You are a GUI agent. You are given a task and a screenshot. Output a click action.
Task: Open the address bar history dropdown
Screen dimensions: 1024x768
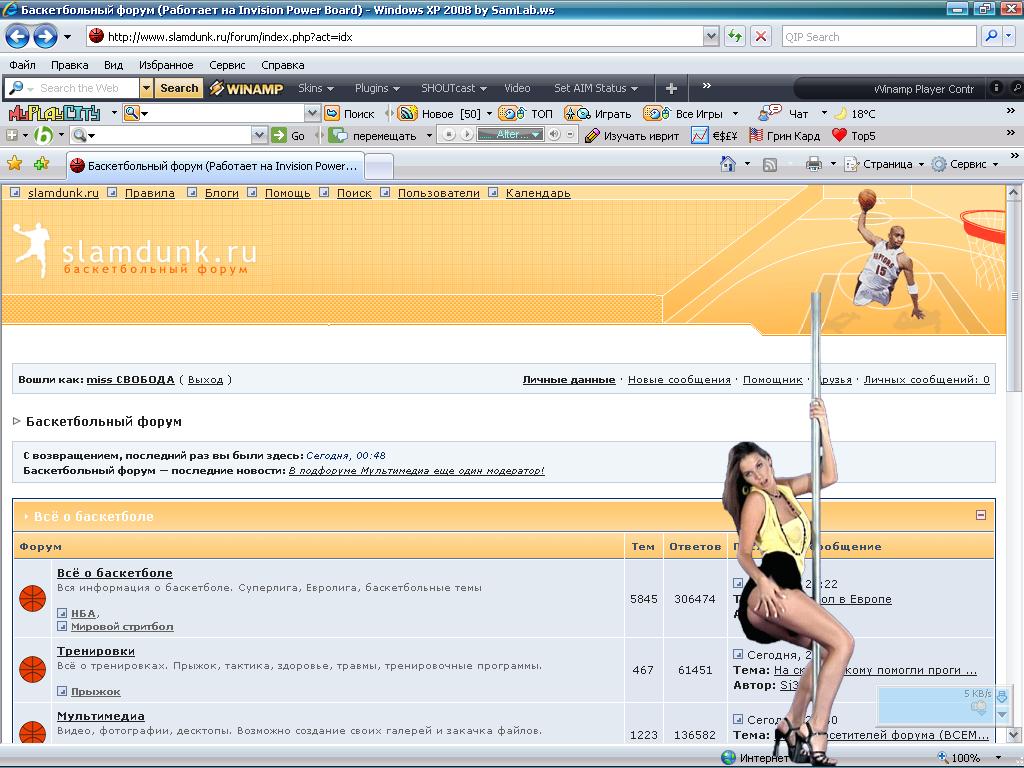coord(711,37)
